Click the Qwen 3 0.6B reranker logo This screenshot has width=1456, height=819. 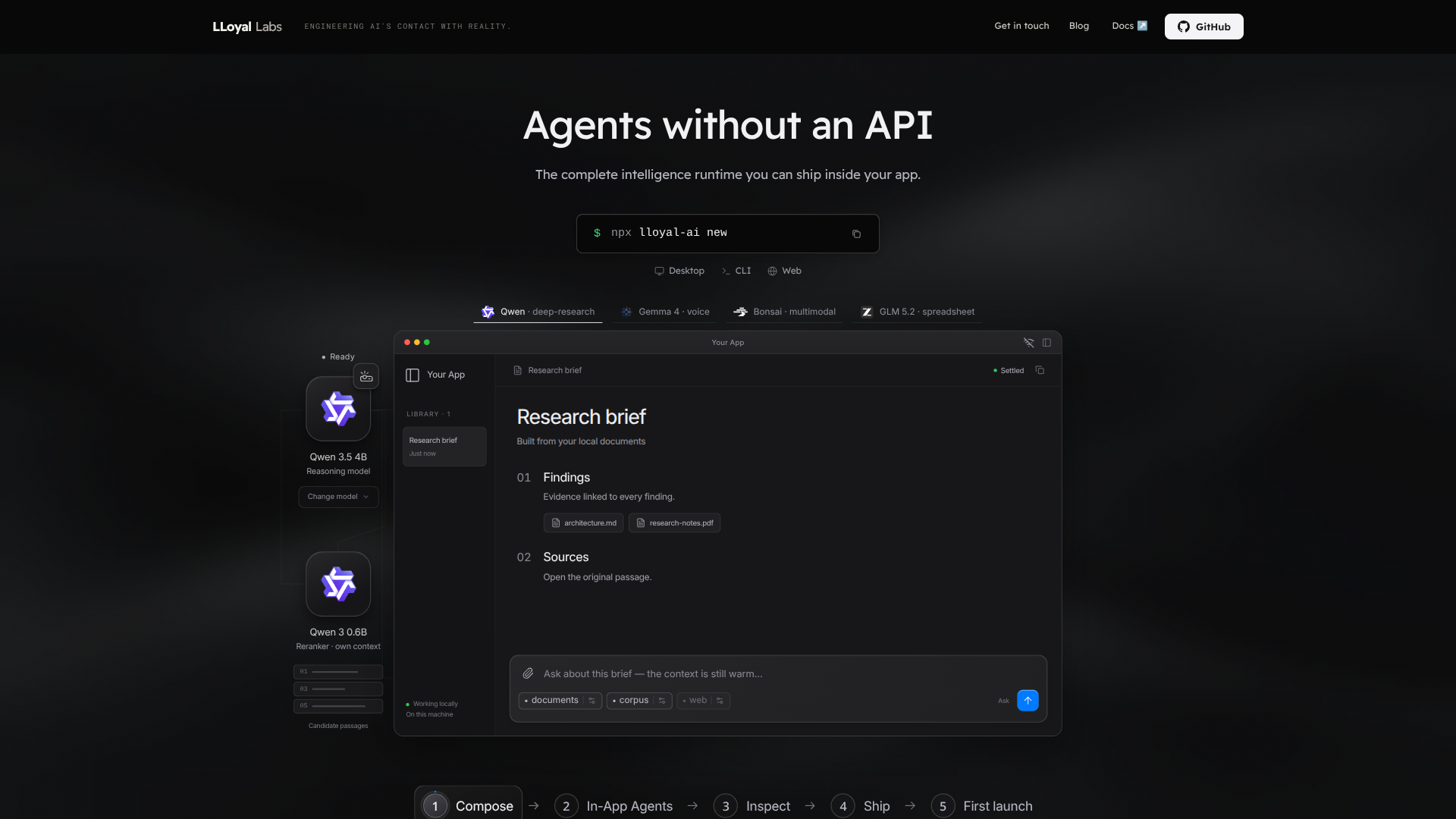[x=338, y=584]
